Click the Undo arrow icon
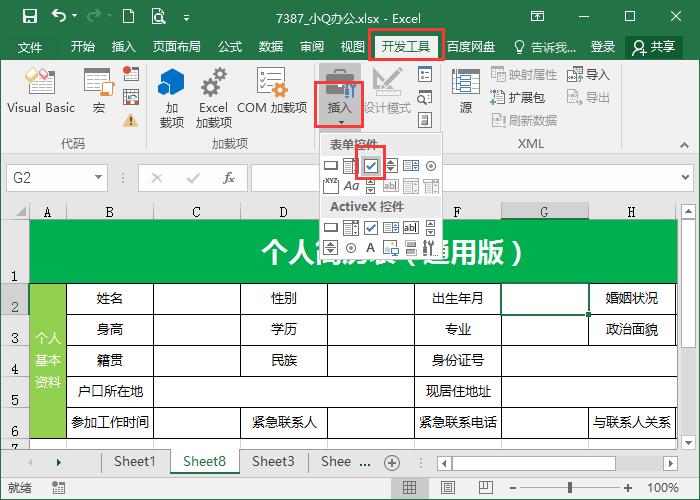Viewport: 700px width, 500px height. coord(59,16)
